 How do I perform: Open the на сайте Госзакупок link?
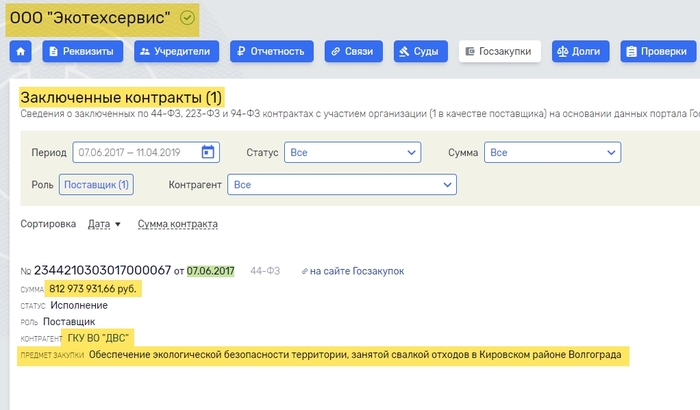(x=357, y=271)
